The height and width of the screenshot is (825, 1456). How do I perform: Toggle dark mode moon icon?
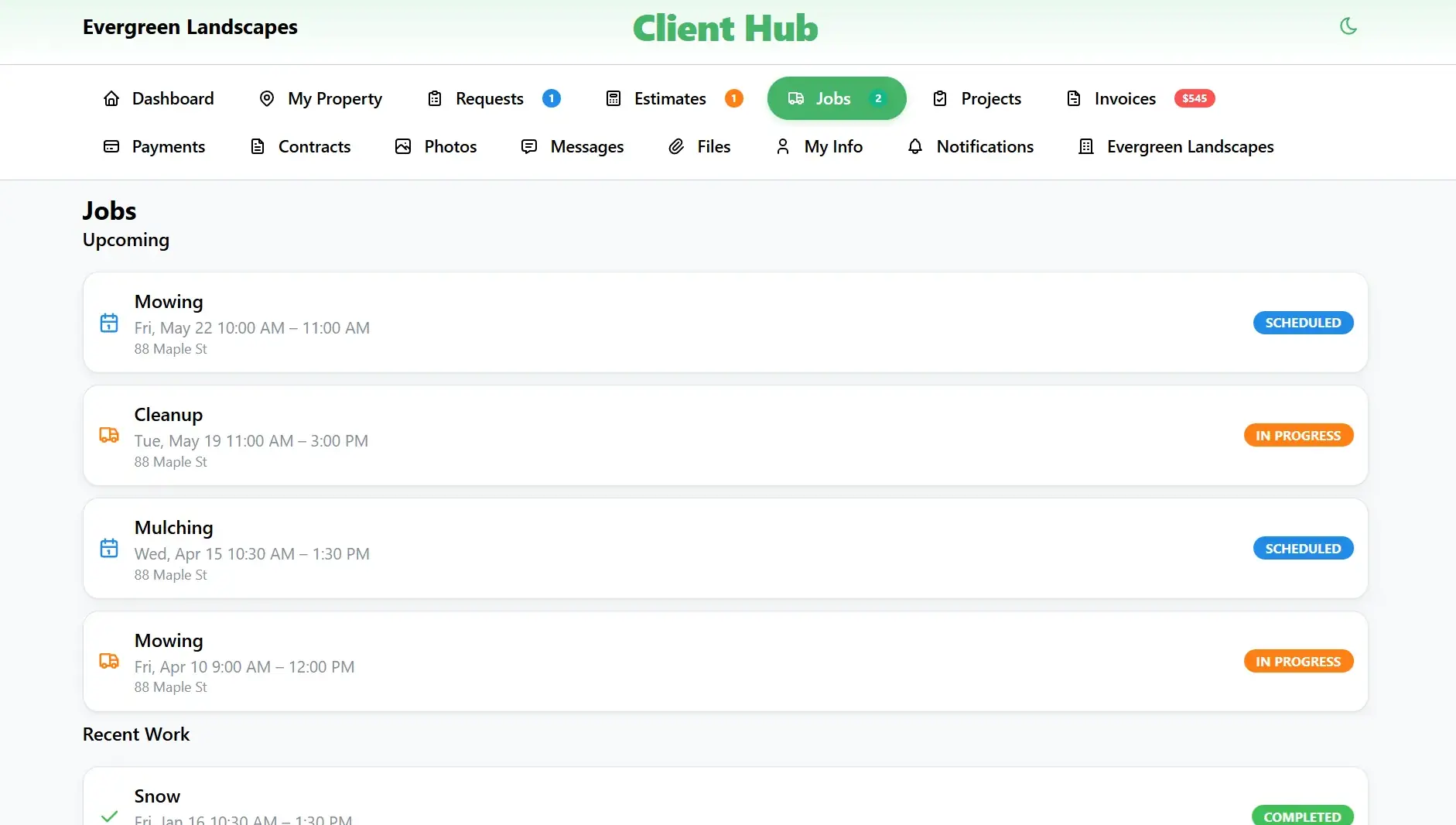(x=1348, y=26)
